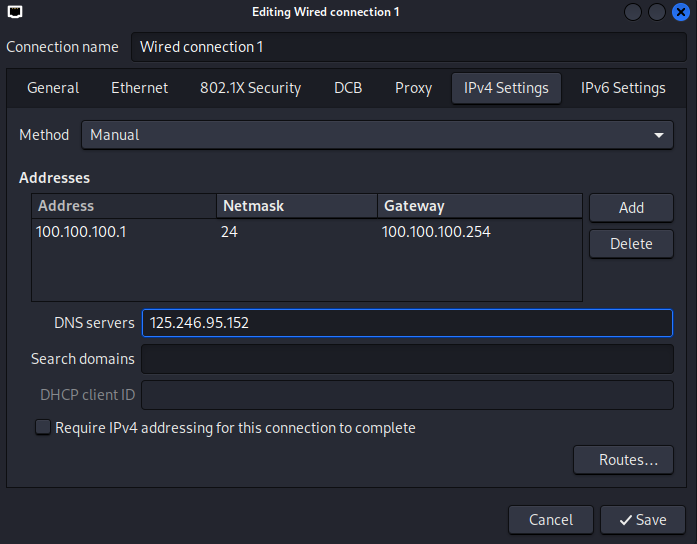Click the DNS servers input field
The image size is (697, 544).
(407, 323)
